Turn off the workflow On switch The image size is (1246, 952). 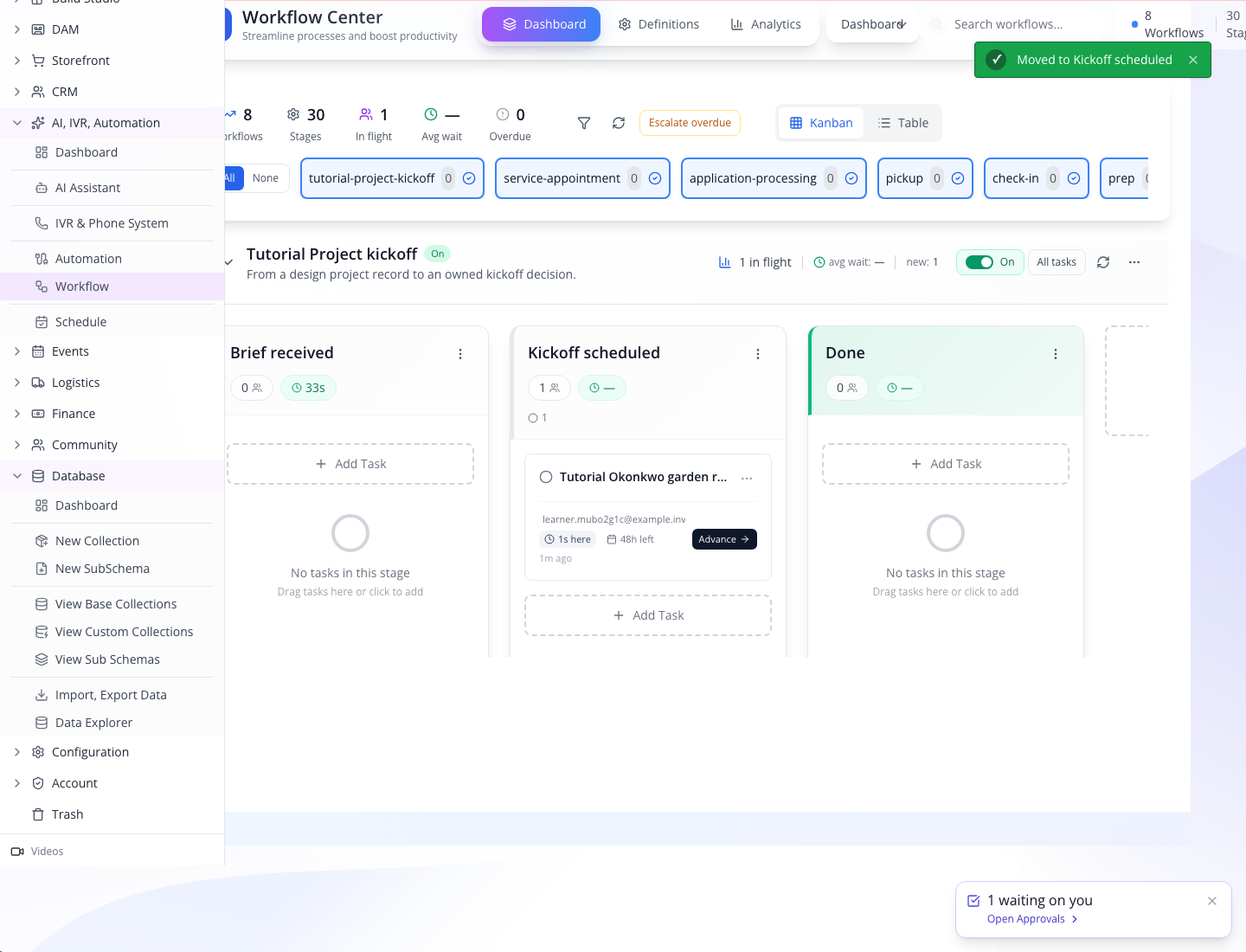pos(979,262)
